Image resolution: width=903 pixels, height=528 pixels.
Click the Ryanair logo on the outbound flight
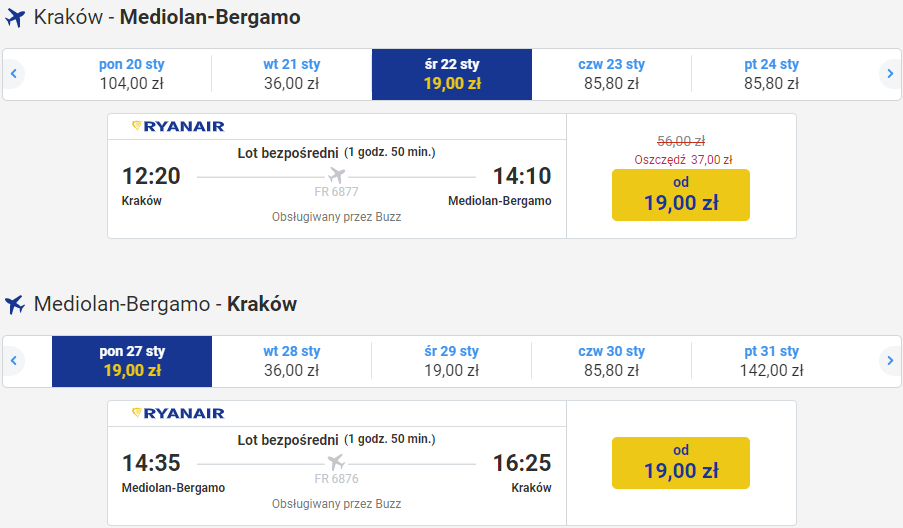tap(178, 127)
